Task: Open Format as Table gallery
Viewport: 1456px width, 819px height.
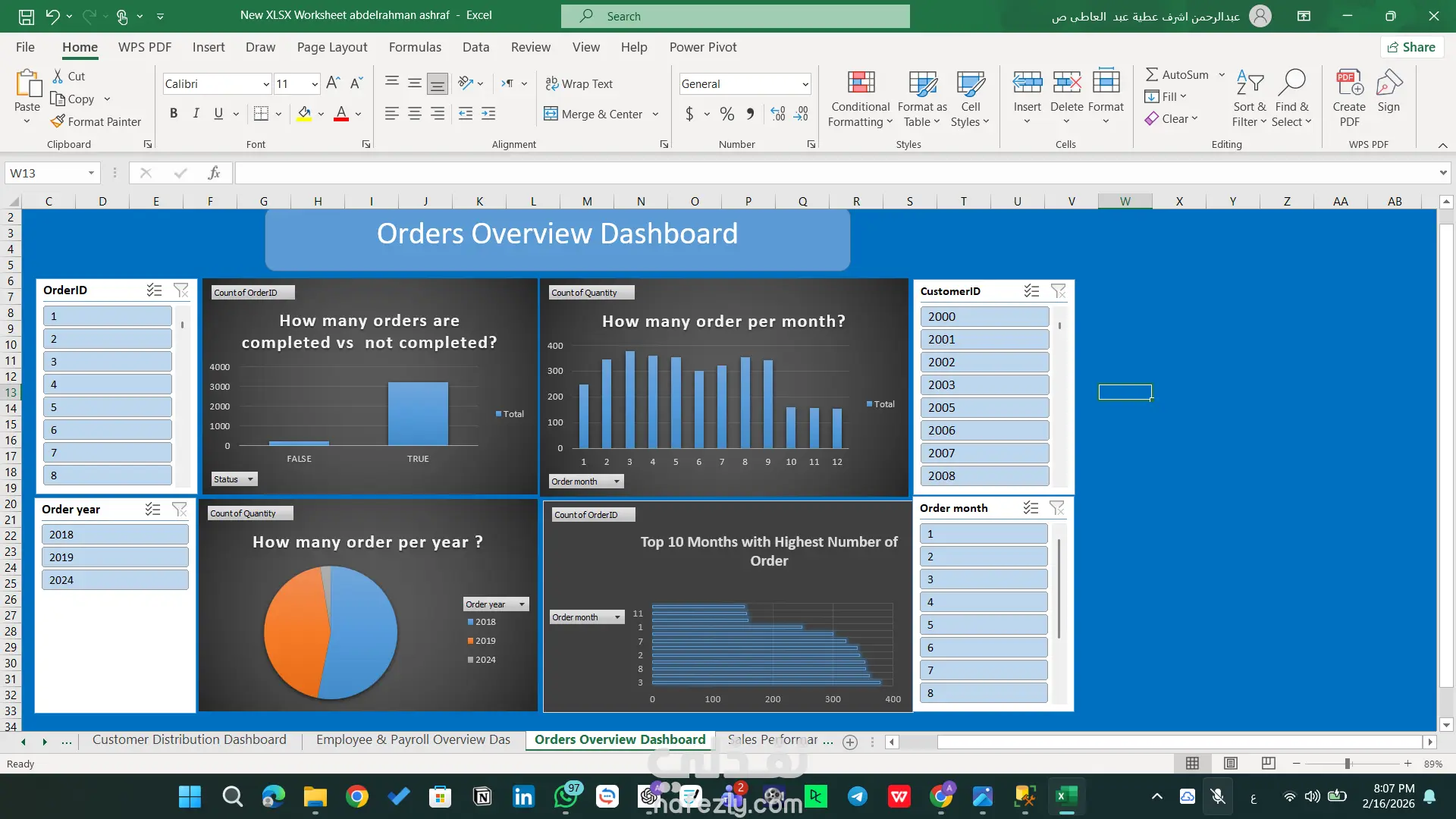Action: tap(922, 99)
